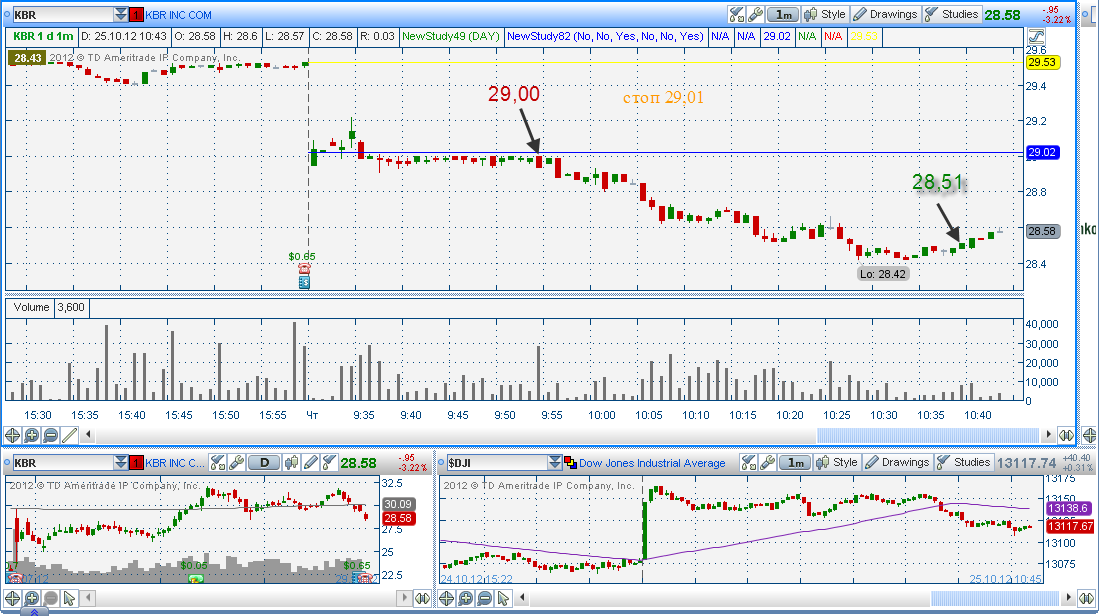Select pointer tool under $DJI chart
This screenshot has height=616, width=1099.
503,598
